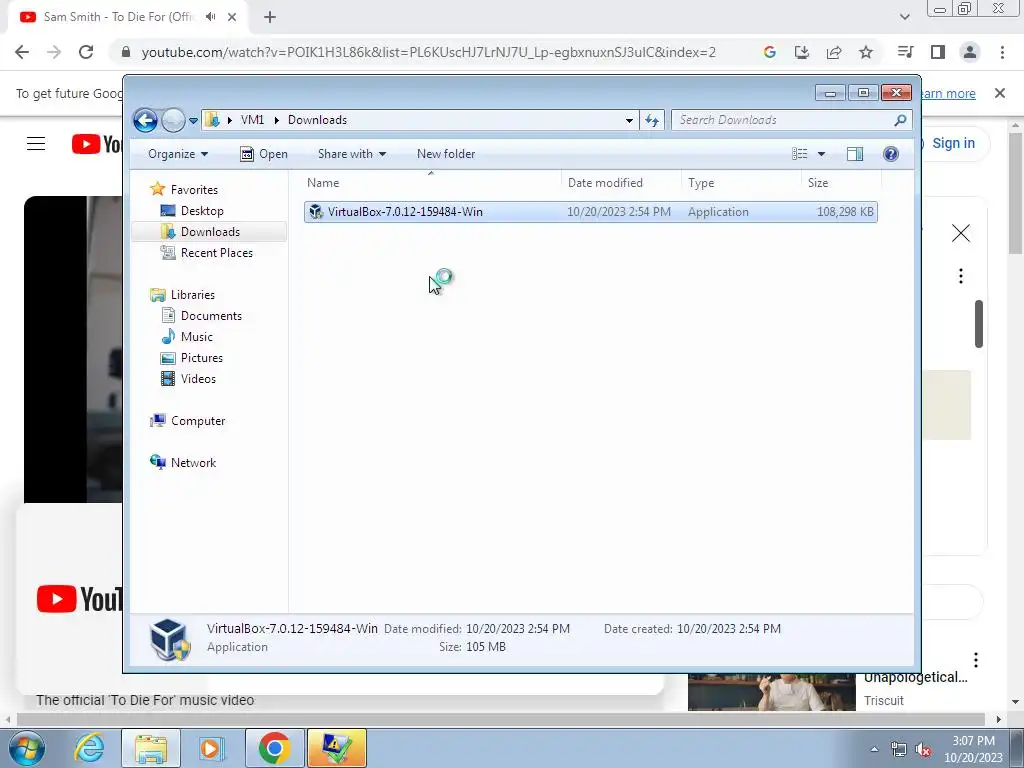
Task: Click the search magnifier icon in Explorer
Action: pyautogui.click(x=901, y=120)
